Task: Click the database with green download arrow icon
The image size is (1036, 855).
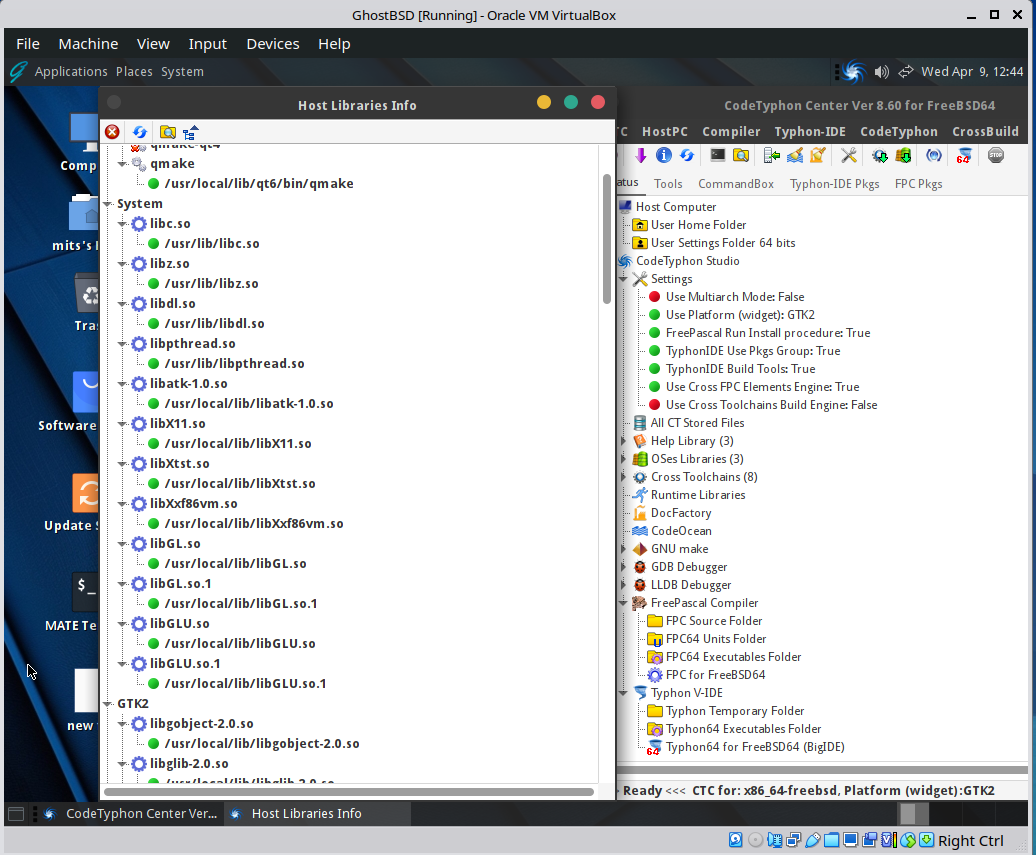Action: (903, 155)
